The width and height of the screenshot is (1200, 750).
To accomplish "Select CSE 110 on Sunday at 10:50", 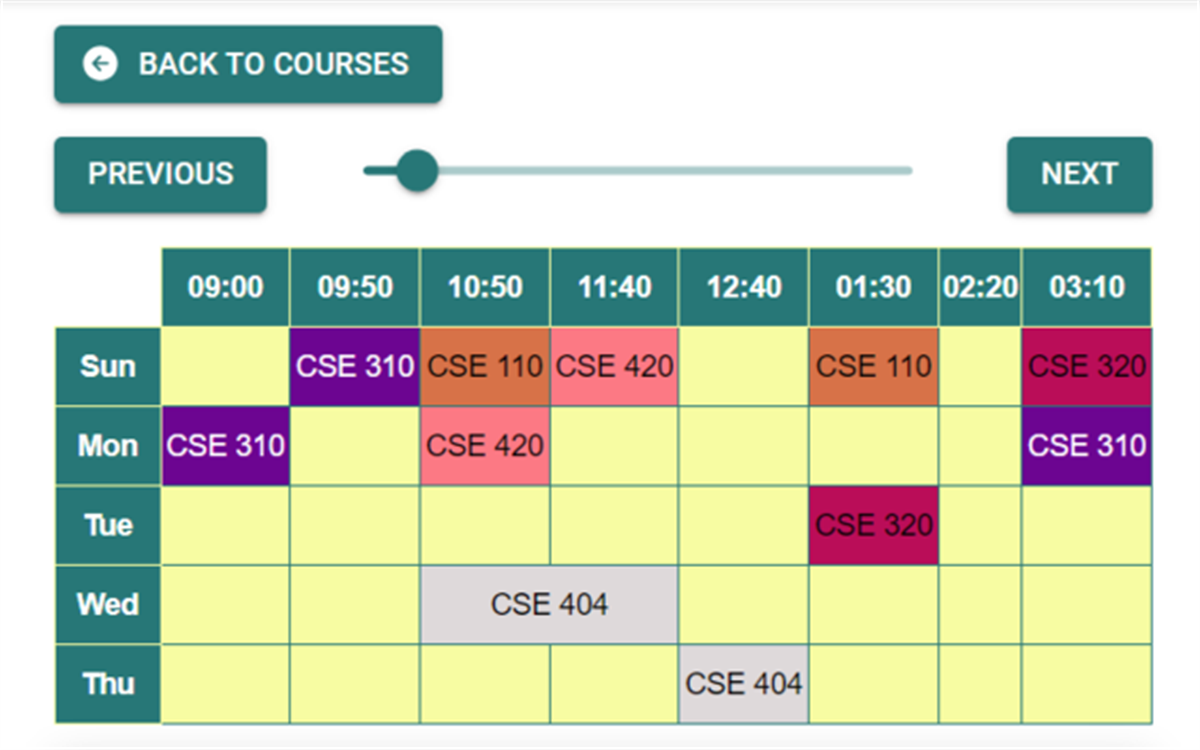I will [x=485, y=367].
